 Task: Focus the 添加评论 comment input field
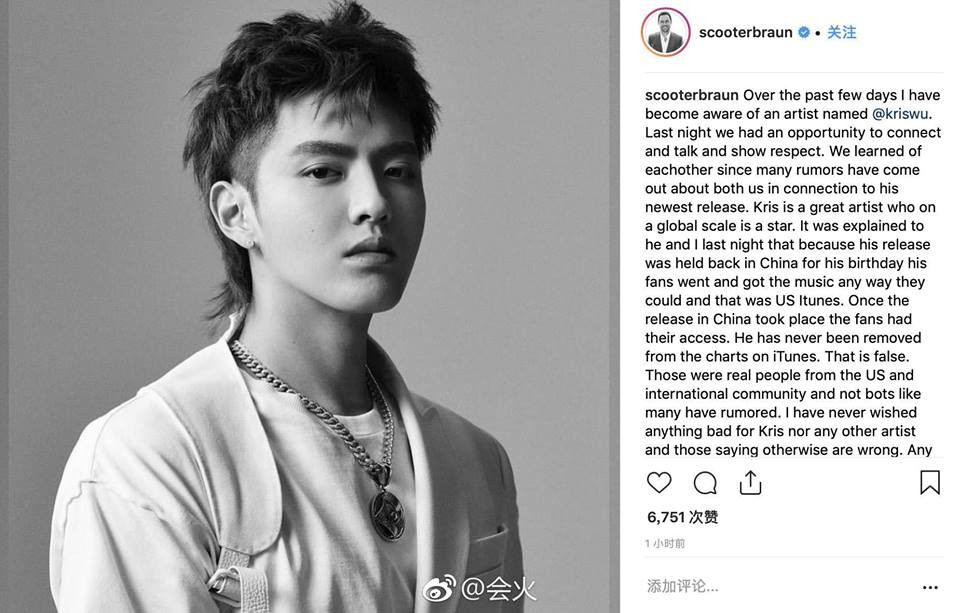[778, 587]
